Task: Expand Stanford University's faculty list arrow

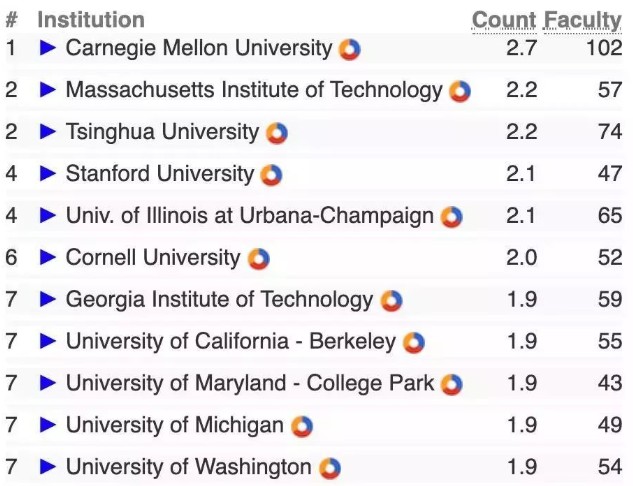Action: coord(48,174)
